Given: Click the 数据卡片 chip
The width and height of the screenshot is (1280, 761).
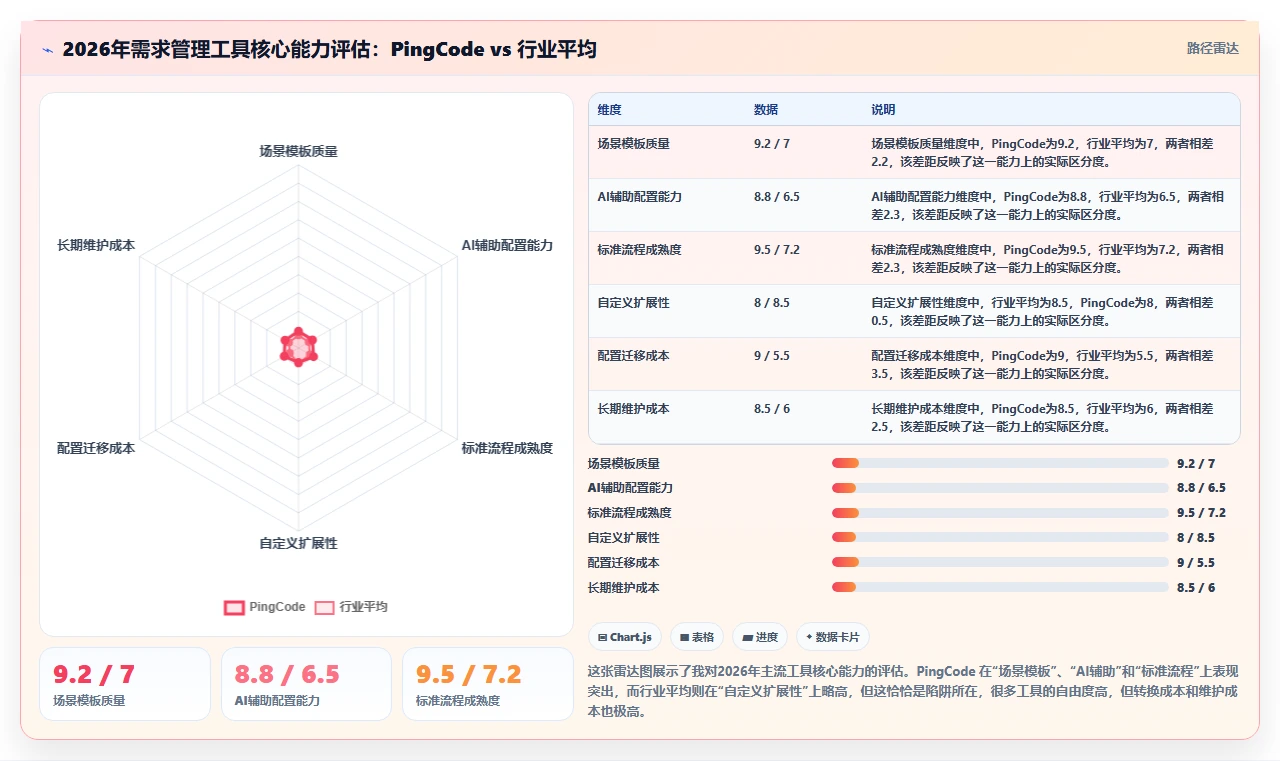Looking at the screenshot, I should (x=832, y=637).
